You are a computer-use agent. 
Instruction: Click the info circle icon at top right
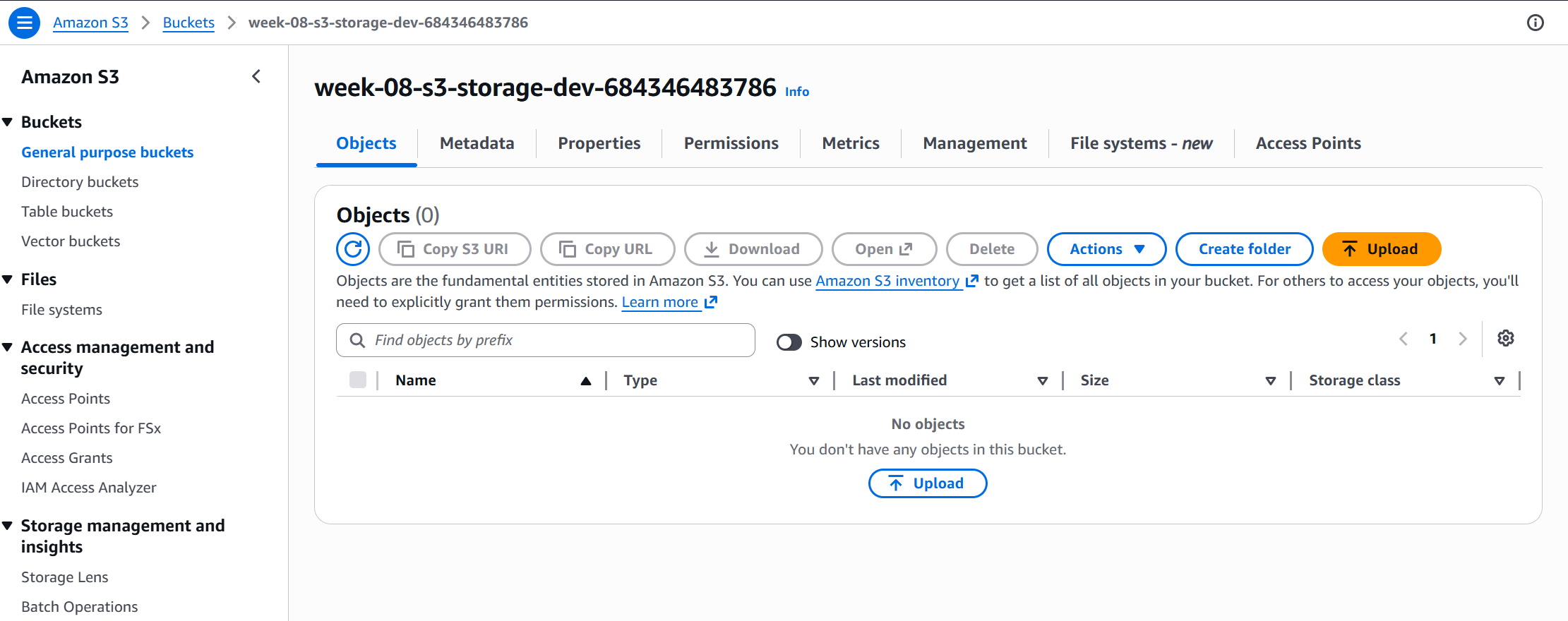pyautogui.click(x=1536, y=23)
